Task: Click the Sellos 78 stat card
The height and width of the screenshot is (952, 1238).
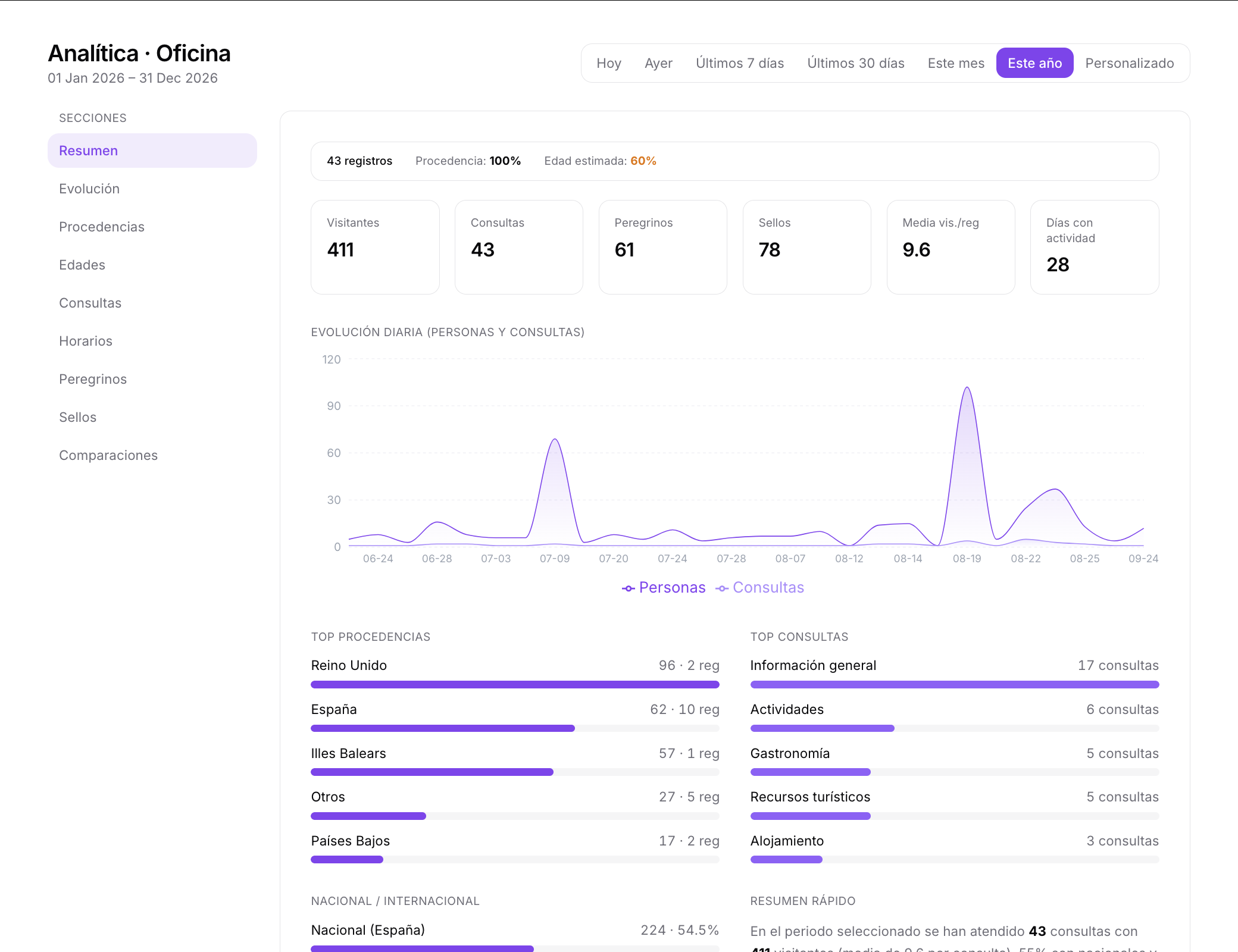Action: click(806, 247)
